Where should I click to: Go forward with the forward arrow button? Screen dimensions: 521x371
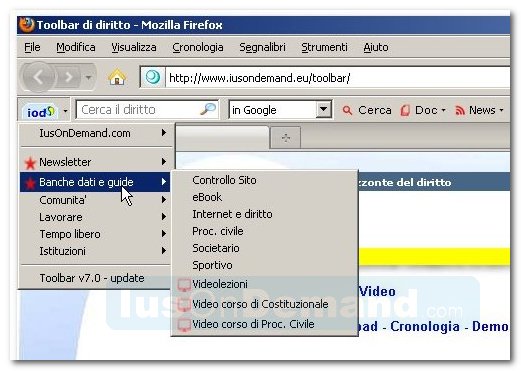click(x=69, y=77)
